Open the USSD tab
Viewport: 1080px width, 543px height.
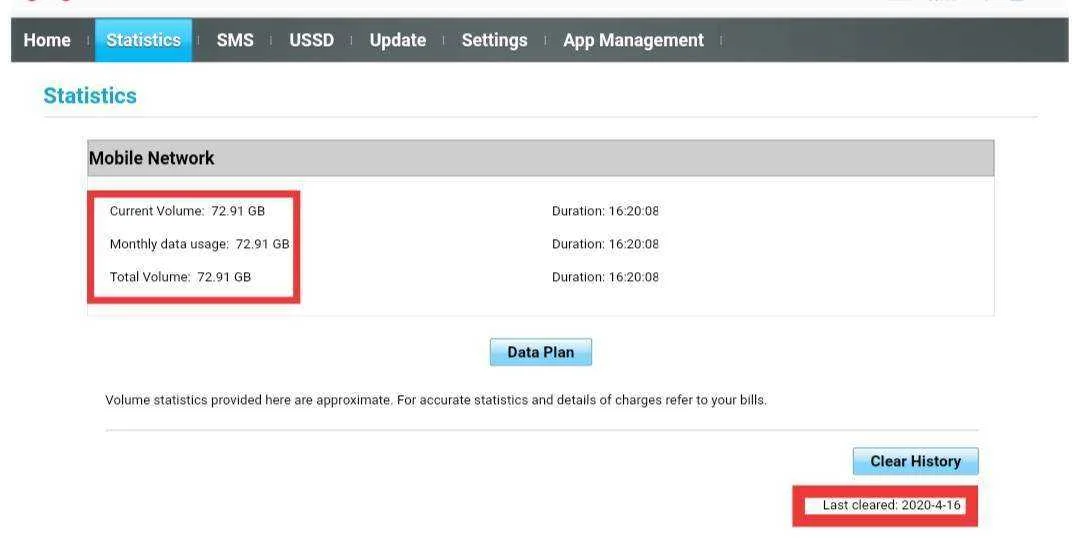click(x=311, y=40)
